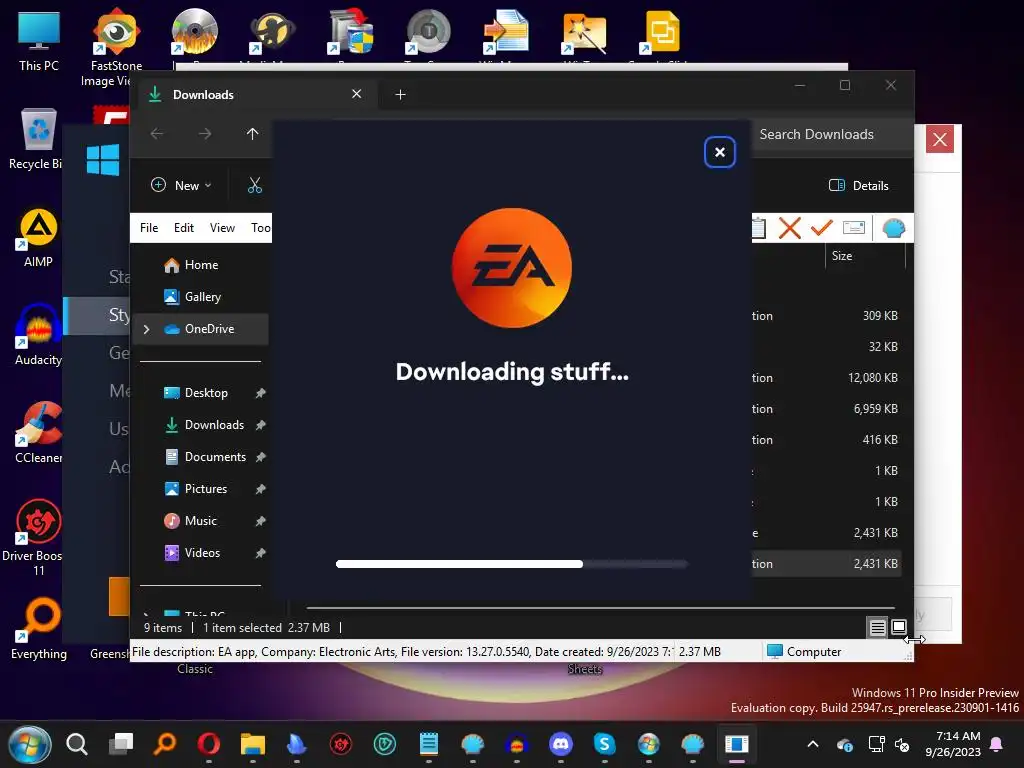This screenshot has height=768, width=1024.
Task: Open taskbar Search magnifier
Action: (76, 744)
